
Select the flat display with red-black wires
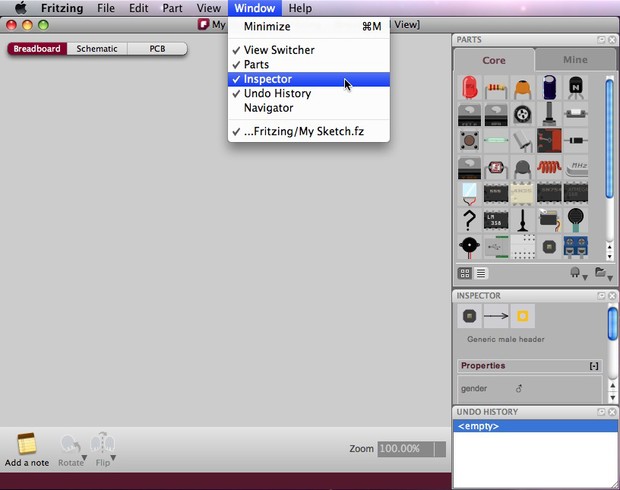point(469,194)
